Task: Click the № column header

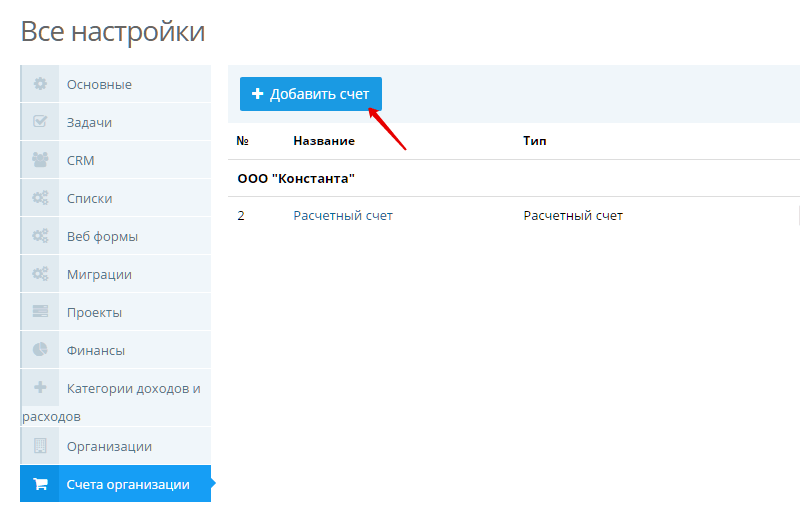Action: [242, 141]
